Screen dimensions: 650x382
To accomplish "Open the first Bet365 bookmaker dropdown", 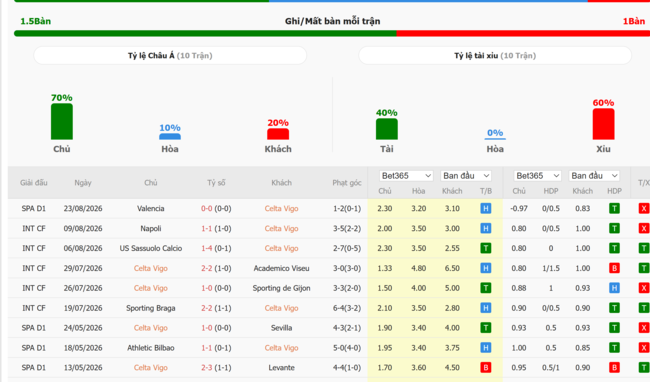I will (406, 176).
